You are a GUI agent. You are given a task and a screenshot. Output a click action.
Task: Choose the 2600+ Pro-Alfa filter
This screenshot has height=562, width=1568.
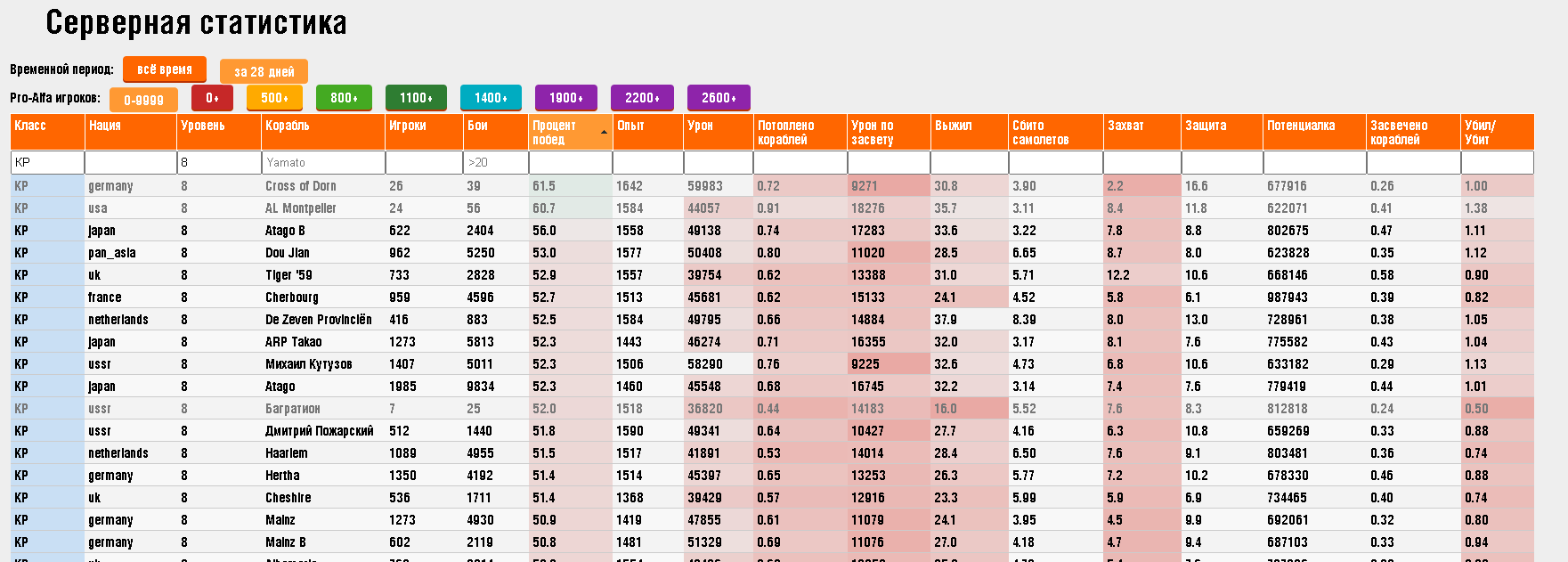point(719,98)
